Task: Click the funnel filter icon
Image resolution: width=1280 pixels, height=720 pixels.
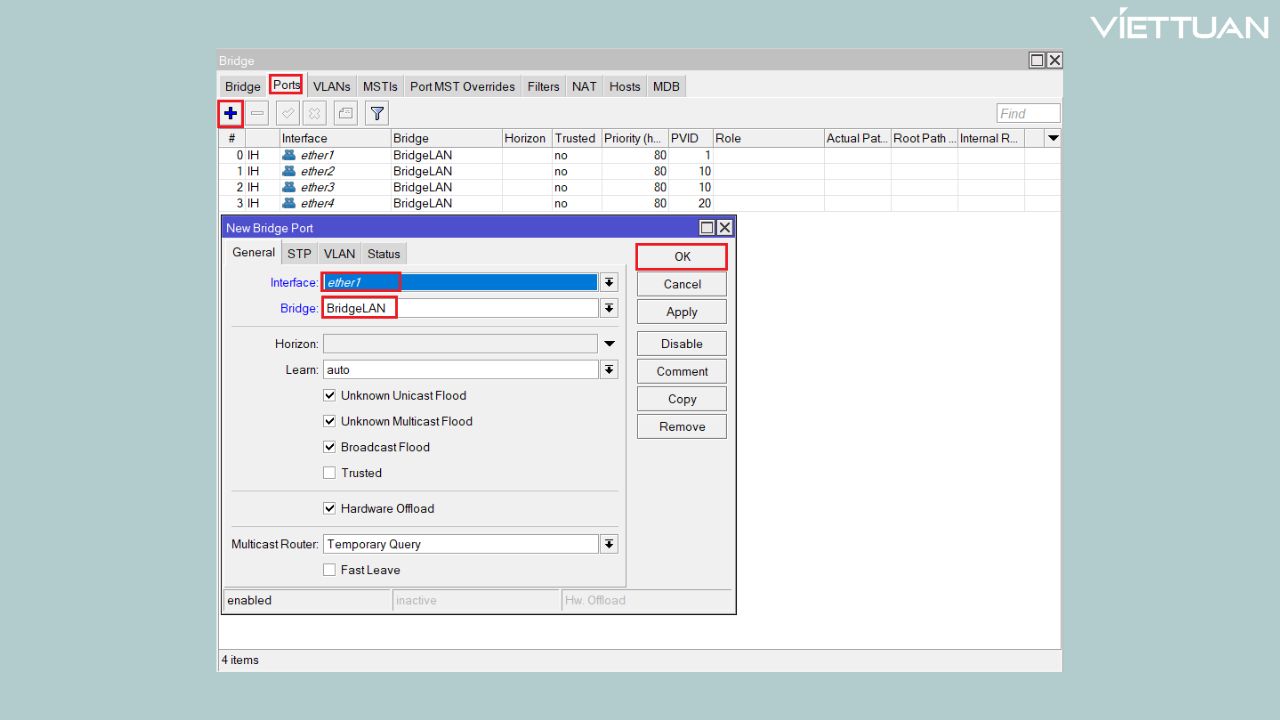Action: [377, 113]
